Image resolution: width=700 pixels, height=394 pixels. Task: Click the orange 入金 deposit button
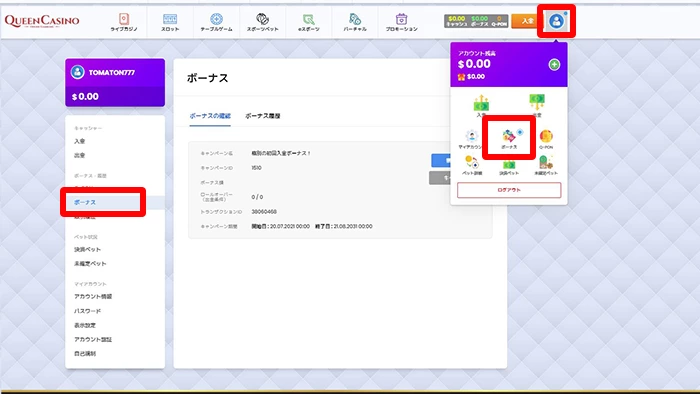527,21
